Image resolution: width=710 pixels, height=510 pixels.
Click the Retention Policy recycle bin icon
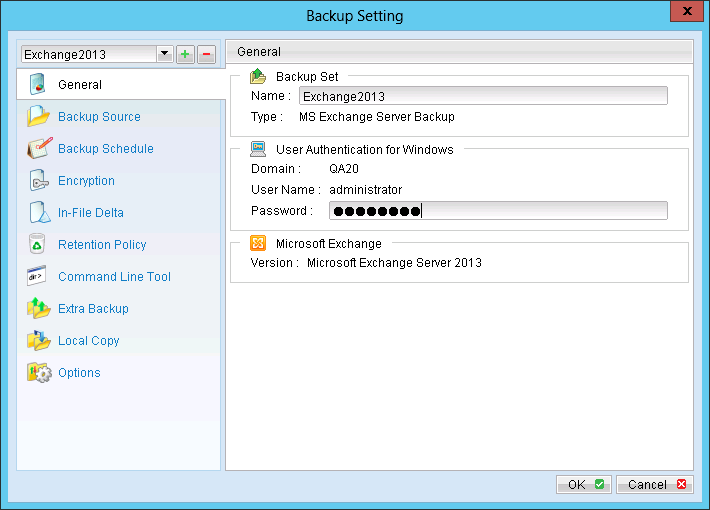coord(39,245)
